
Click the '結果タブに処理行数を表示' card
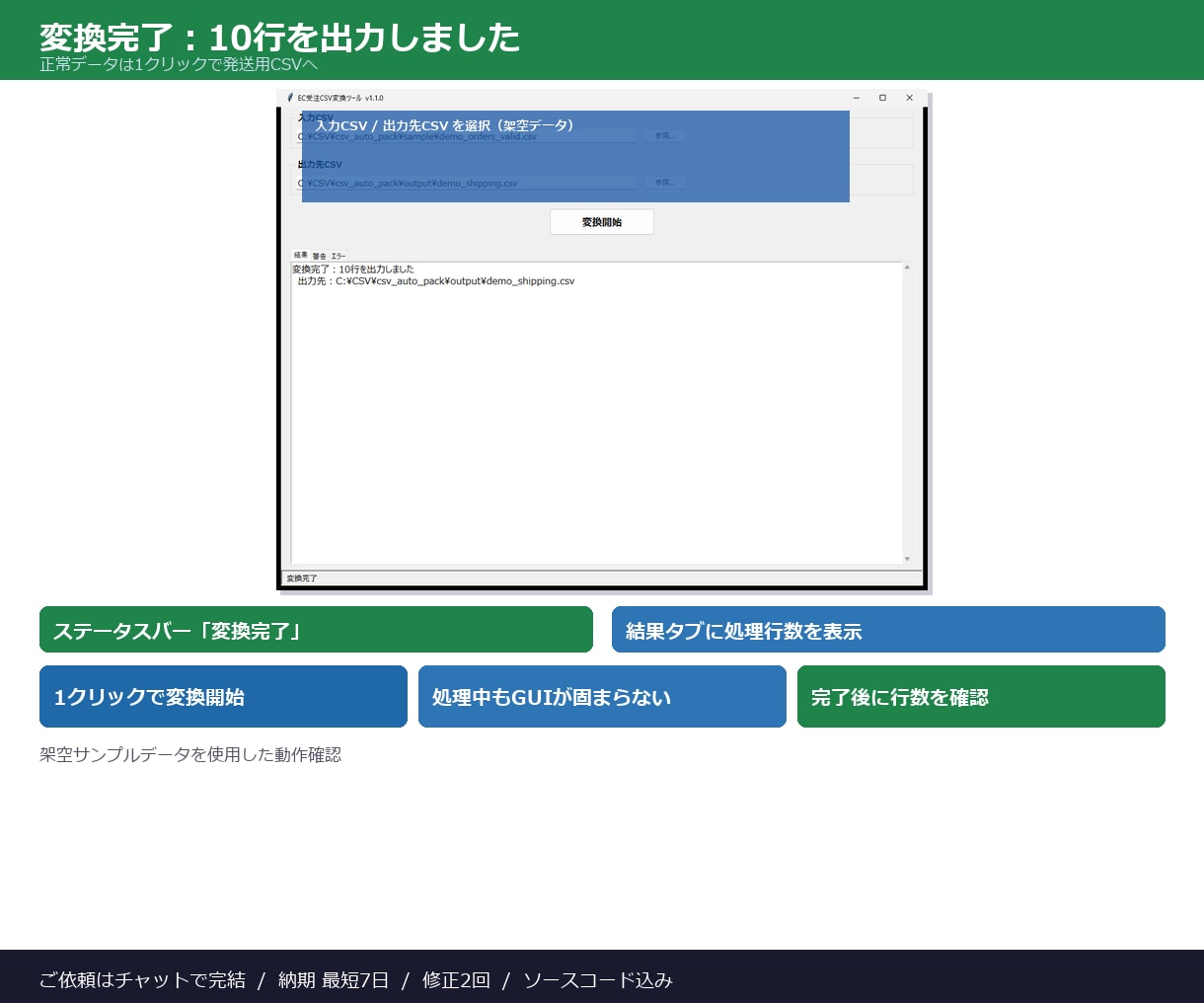tap(888, 630)
